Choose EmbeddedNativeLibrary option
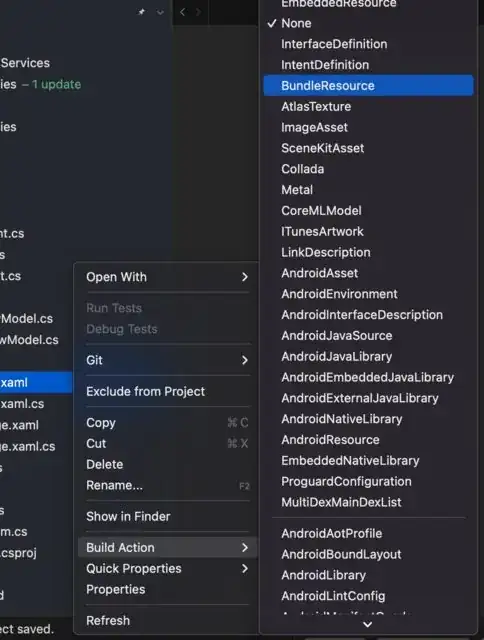 [x=368, y=460]
